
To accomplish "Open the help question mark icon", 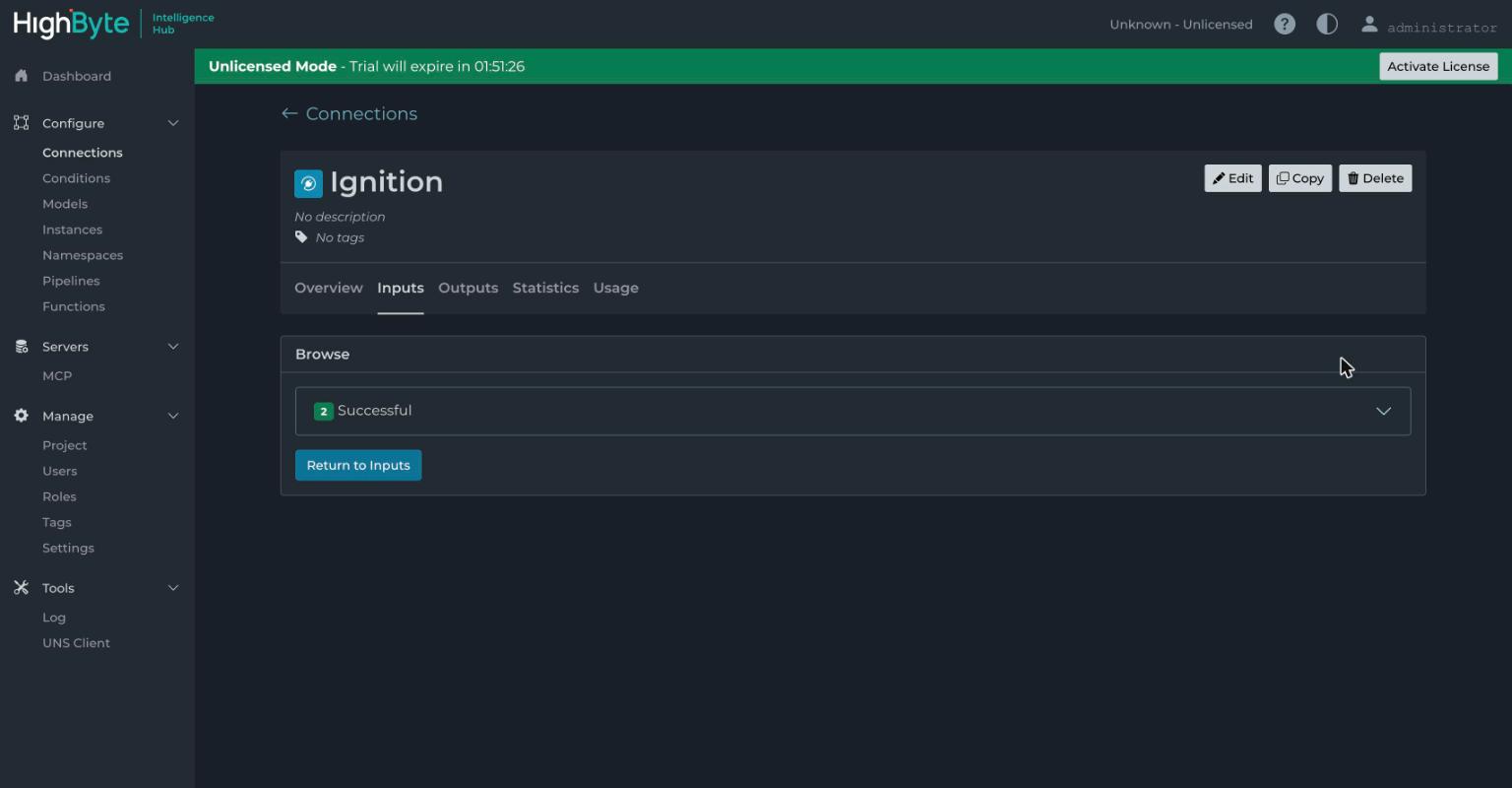I will (x=1285, y=25).
